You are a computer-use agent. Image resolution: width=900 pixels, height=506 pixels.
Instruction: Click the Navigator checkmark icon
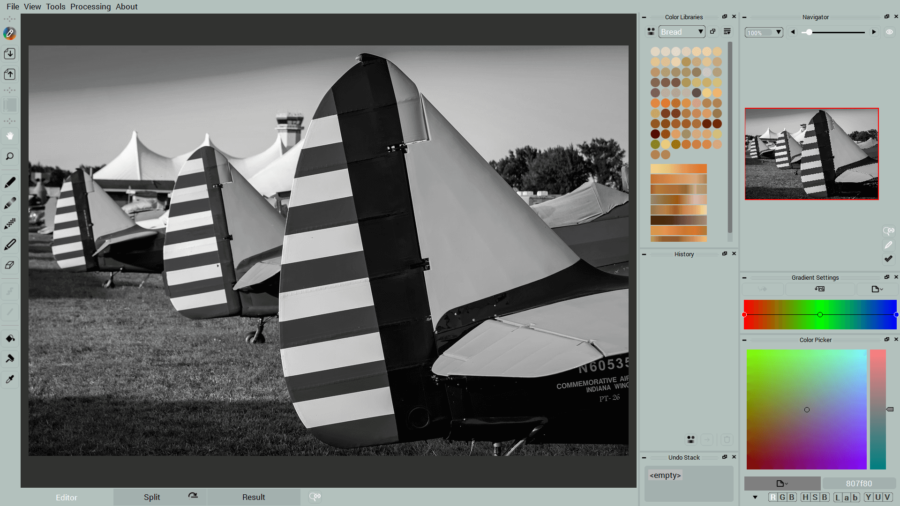[889, 259]
